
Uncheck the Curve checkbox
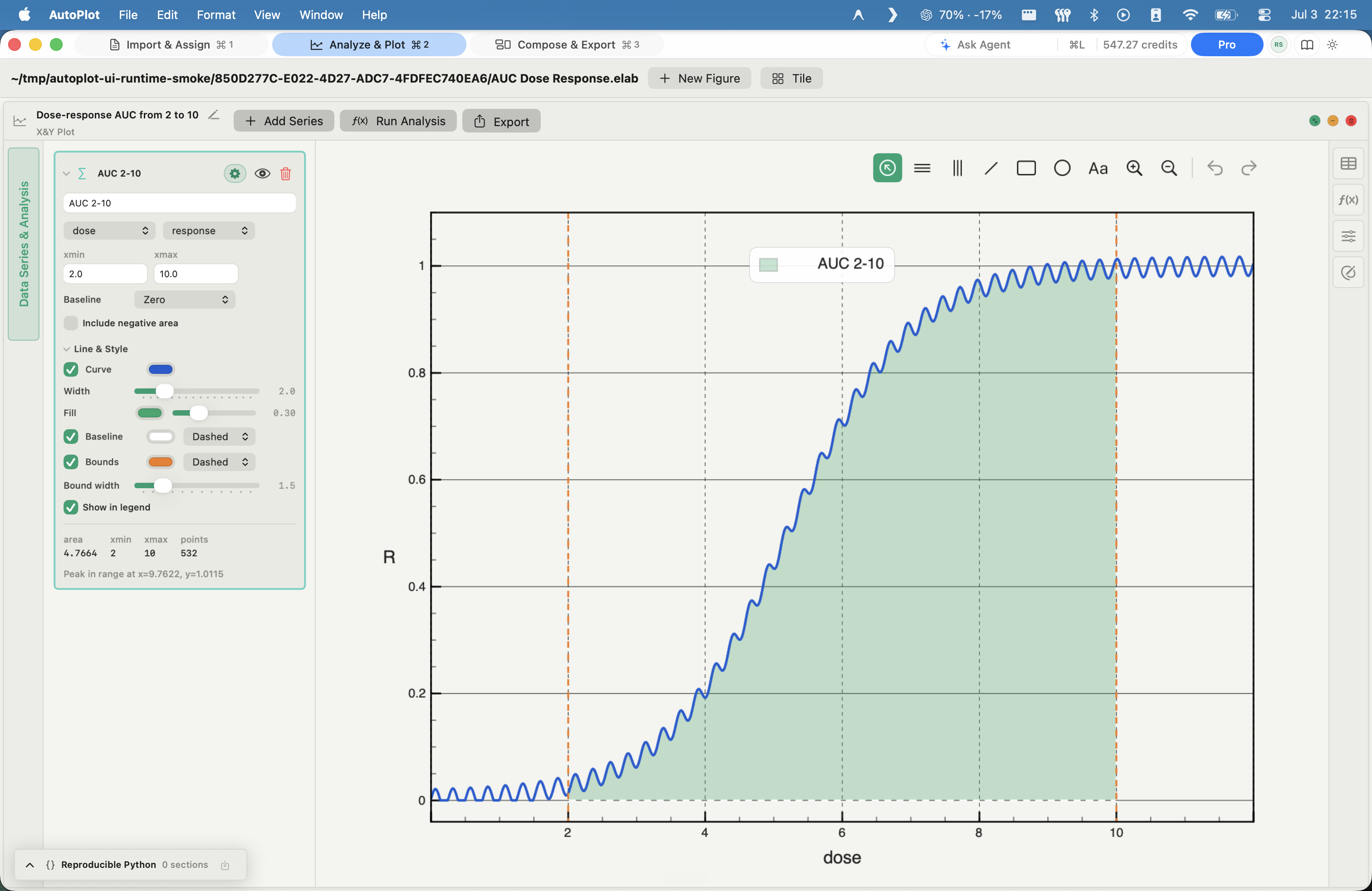[x=71, y=369]
